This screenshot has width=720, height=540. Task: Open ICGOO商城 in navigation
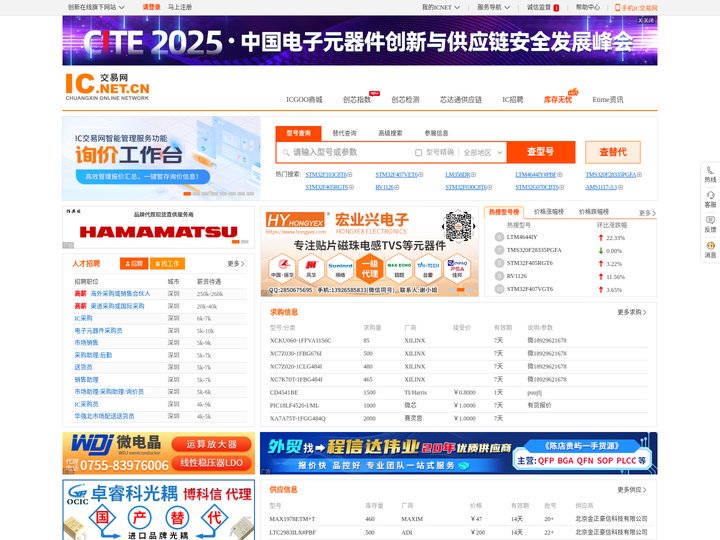[x=304, y=100]
